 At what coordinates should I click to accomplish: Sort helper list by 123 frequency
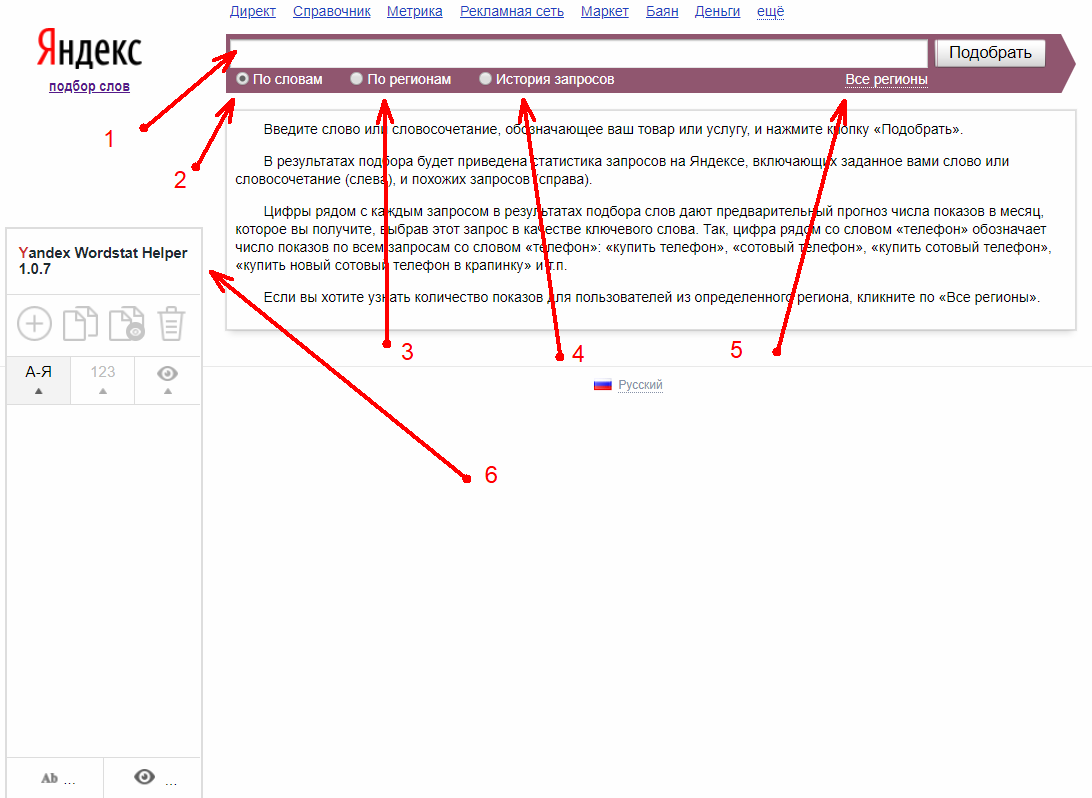(102, 380)
